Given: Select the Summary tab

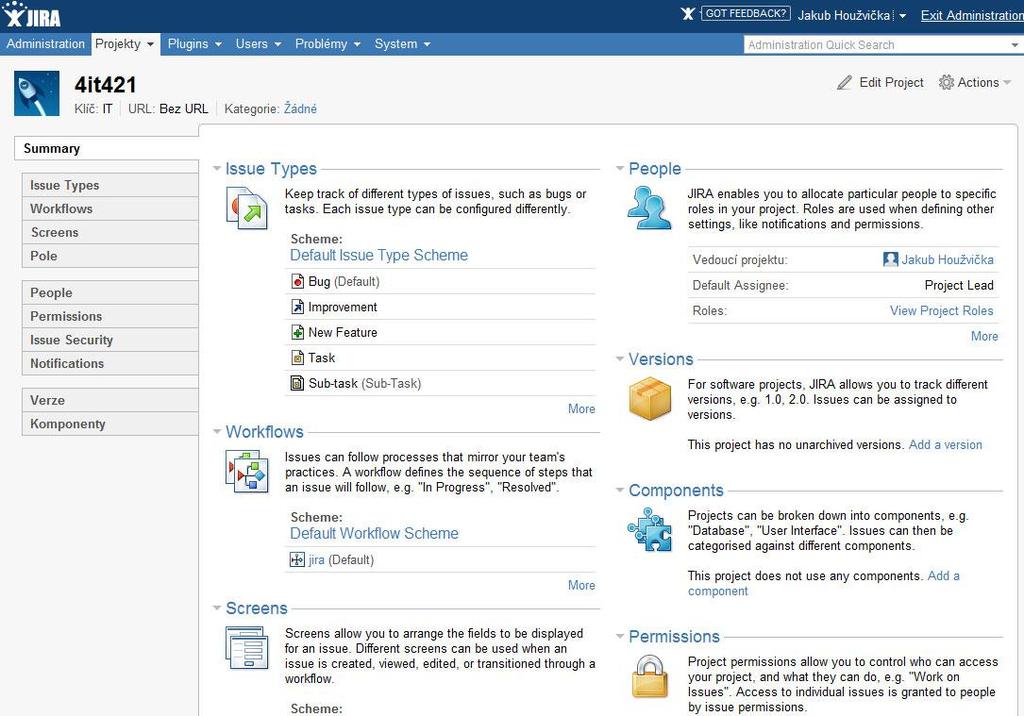Looking at the screenshot, I should tap(106, 148).
